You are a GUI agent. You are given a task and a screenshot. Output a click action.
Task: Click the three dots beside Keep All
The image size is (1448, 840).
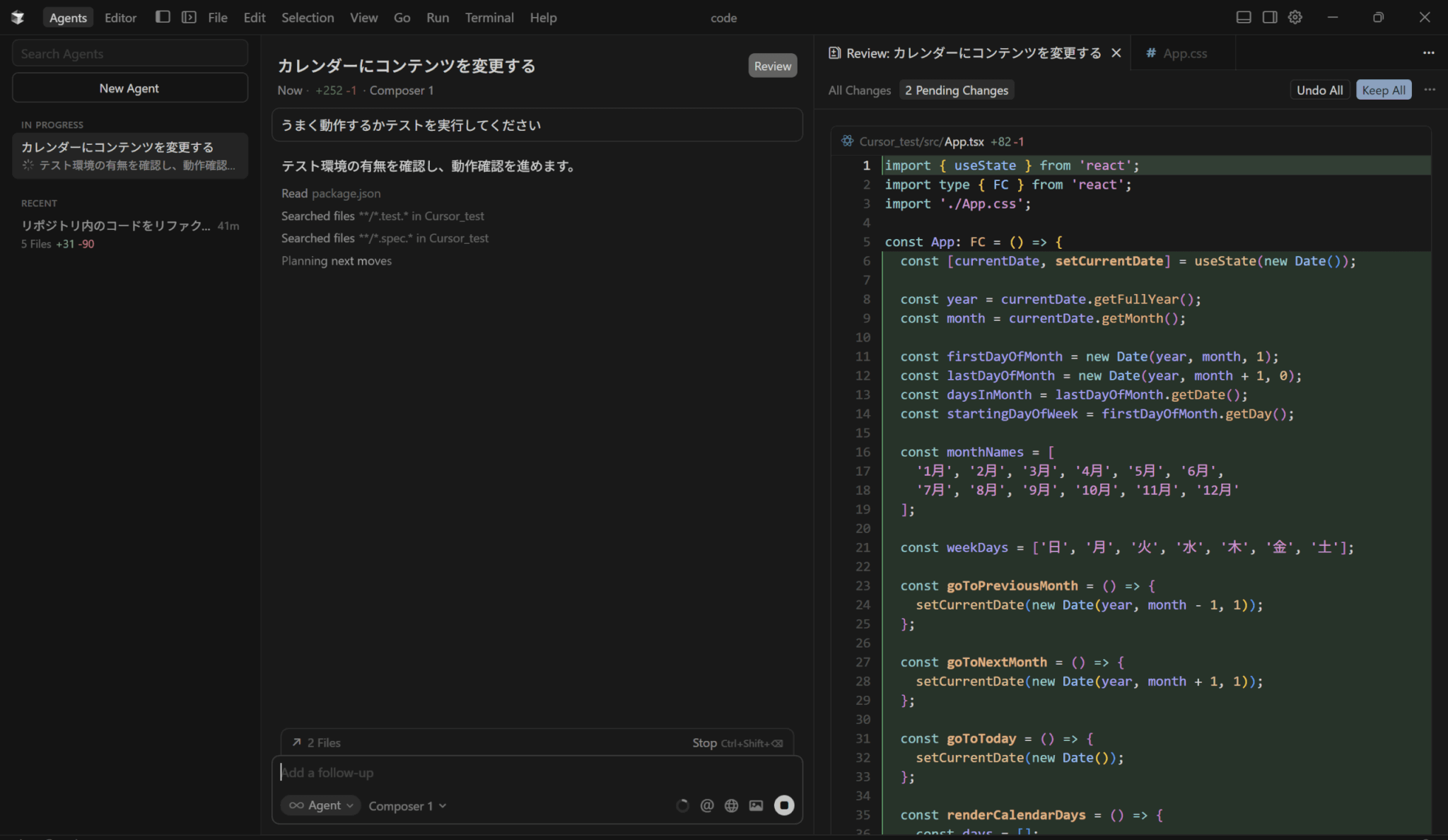click(1429, 90)
